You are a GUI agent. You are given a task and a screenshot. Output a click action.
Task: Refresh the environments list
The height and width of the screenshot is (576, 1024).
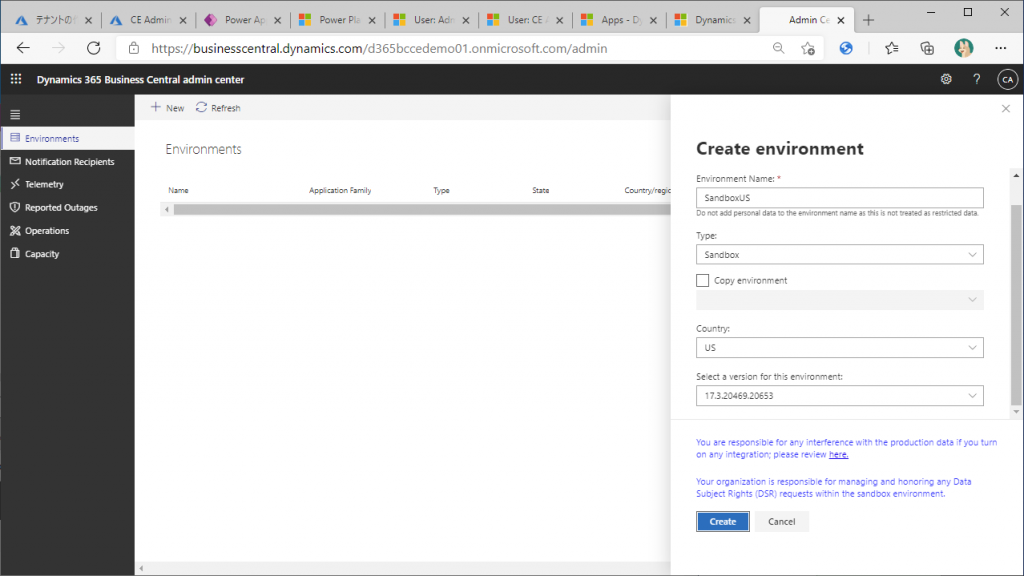click(218, 108)
